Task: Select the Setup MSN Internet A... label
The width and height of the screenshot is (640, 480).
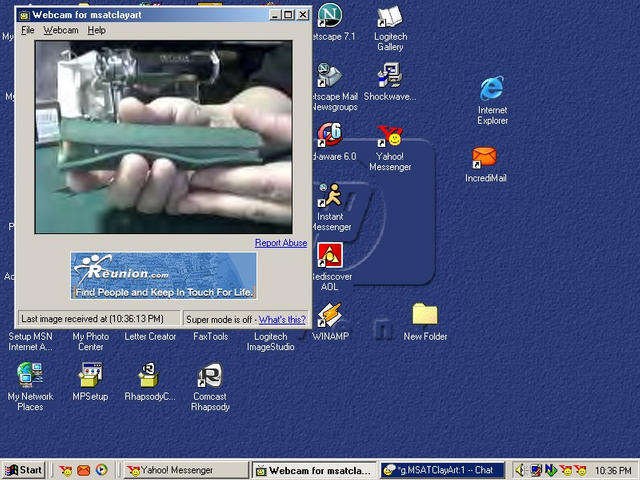Action: (x=30, y=342)
